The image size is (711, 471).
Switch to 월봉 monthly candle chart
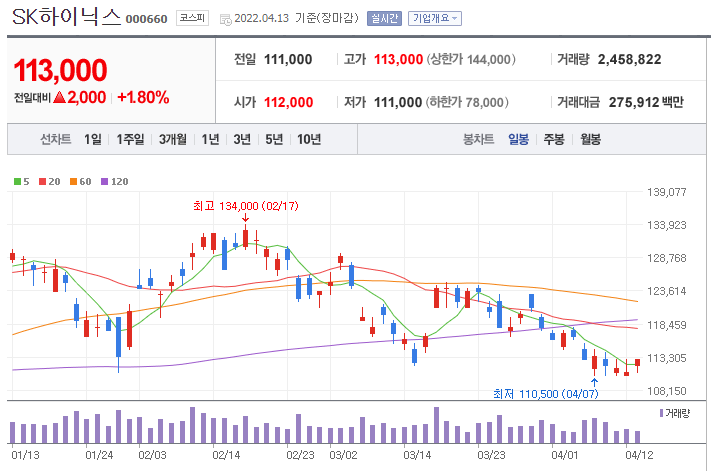click(x=590, y=139)
